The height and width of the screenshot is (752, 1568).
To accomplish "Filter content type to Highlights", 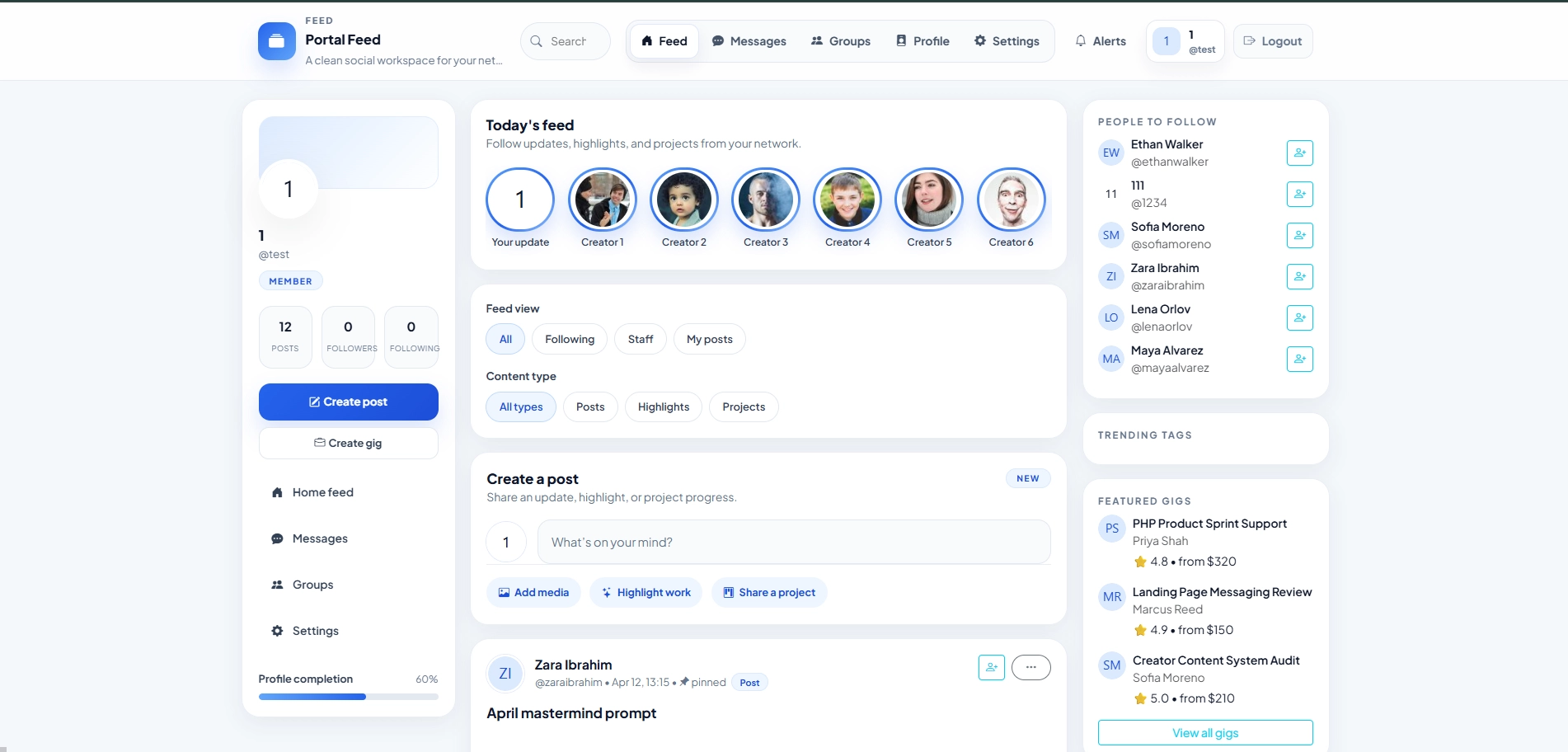I will click(664, 407).
